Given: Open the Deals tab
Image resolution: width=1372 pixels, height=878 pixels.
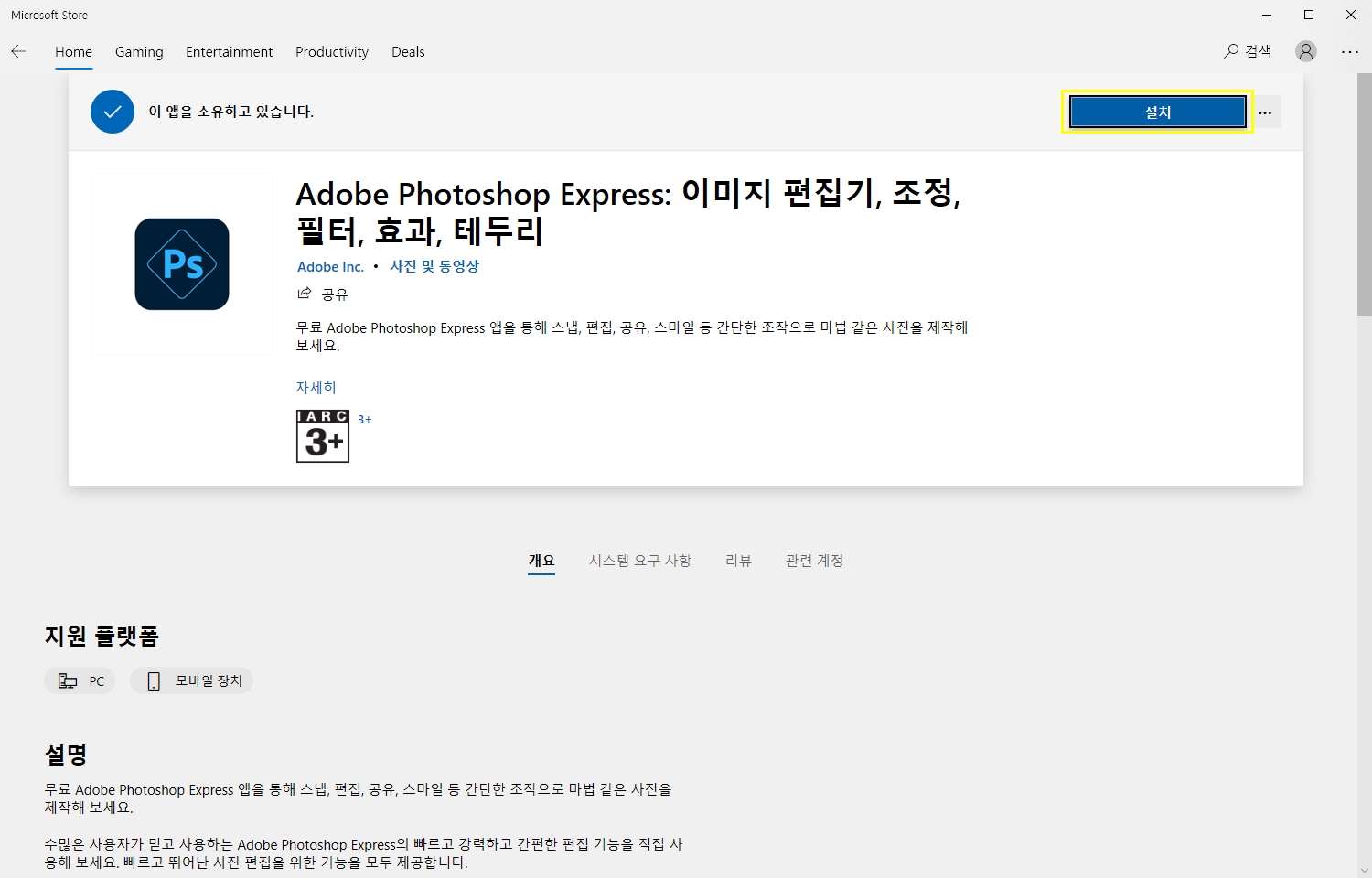Looking at the screenshot, I should tap(408, 52).
